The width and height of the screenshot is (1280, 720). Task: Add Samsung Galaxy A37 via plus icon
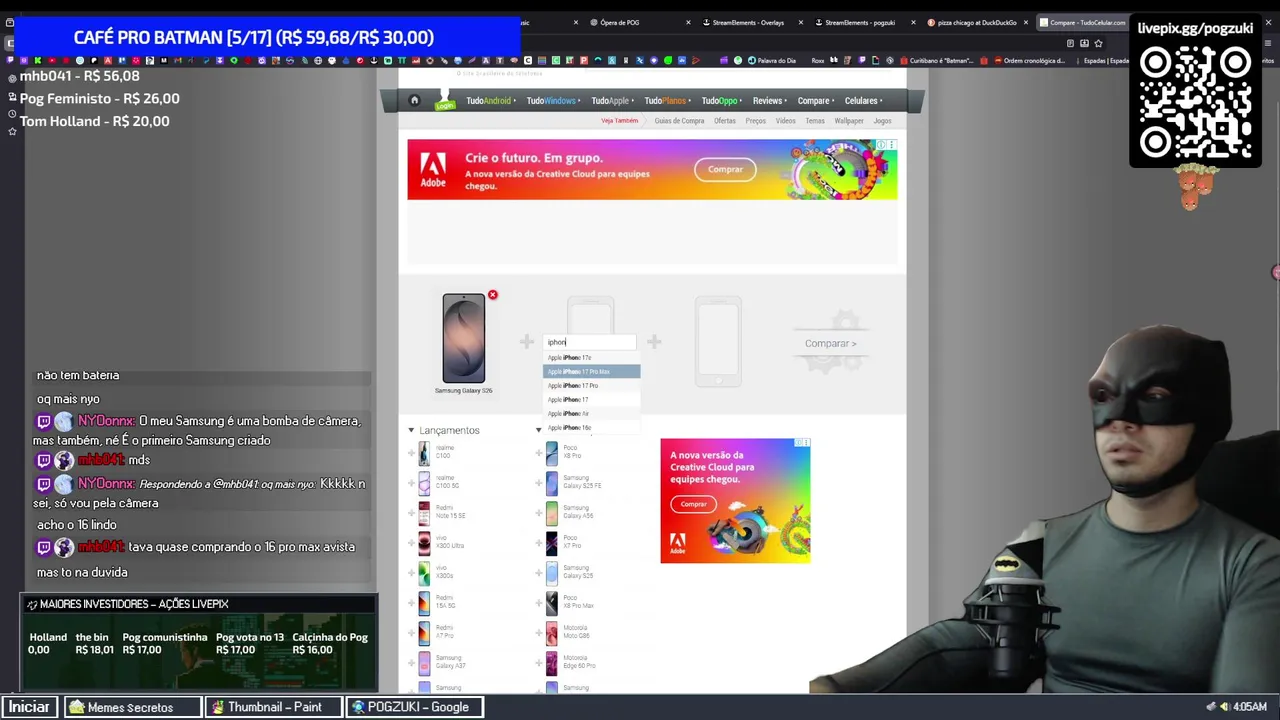click(411, 664)
